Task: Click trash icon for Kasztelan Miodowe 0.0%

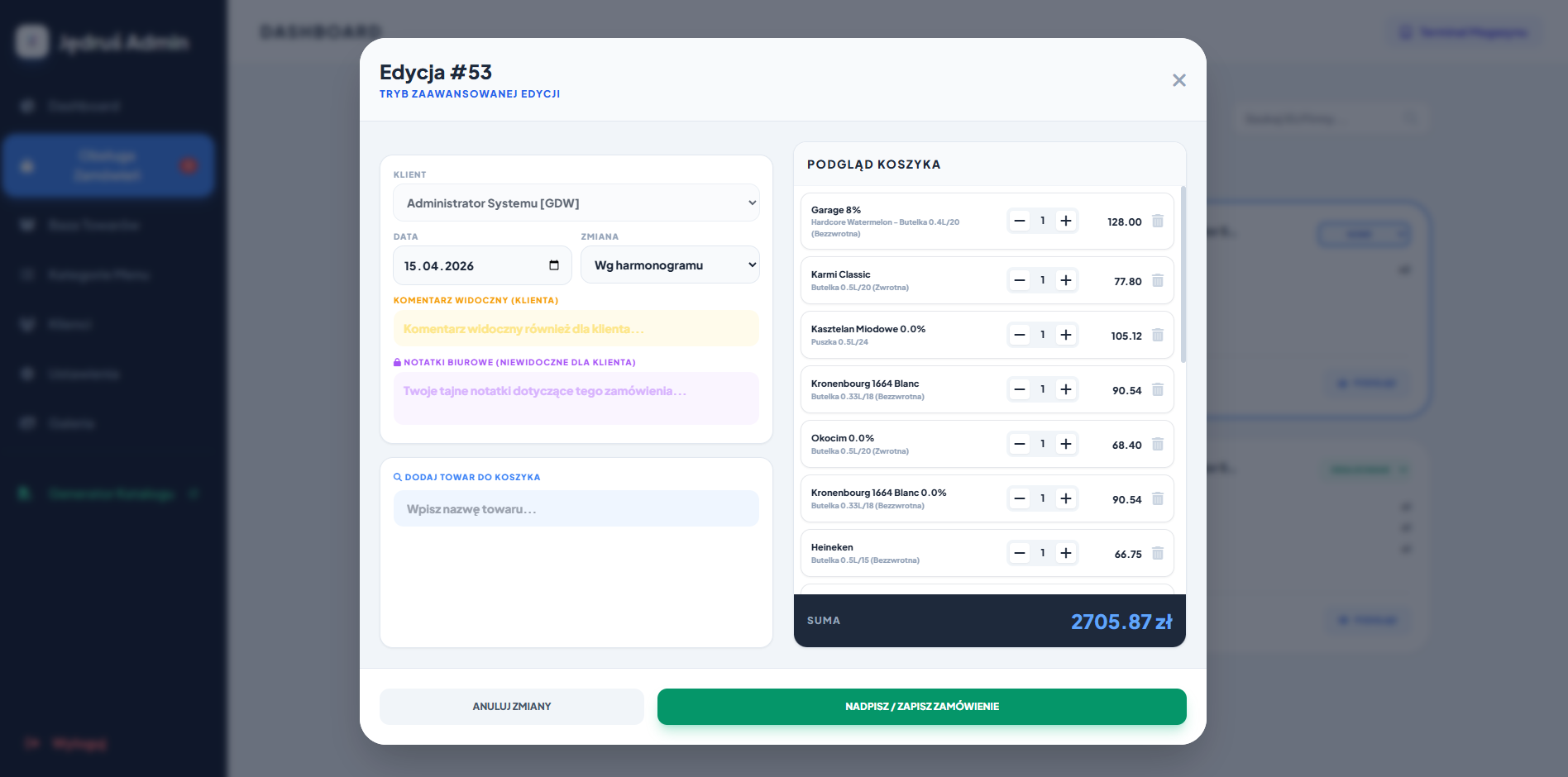Action: pyautogui.click(x=1158, y=336)
